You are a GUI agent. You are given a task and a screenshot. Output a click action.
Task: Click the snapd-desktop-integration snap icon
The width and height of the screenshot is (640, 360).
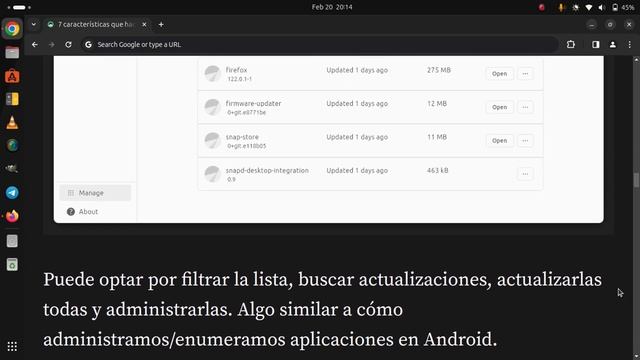[213, 174]
